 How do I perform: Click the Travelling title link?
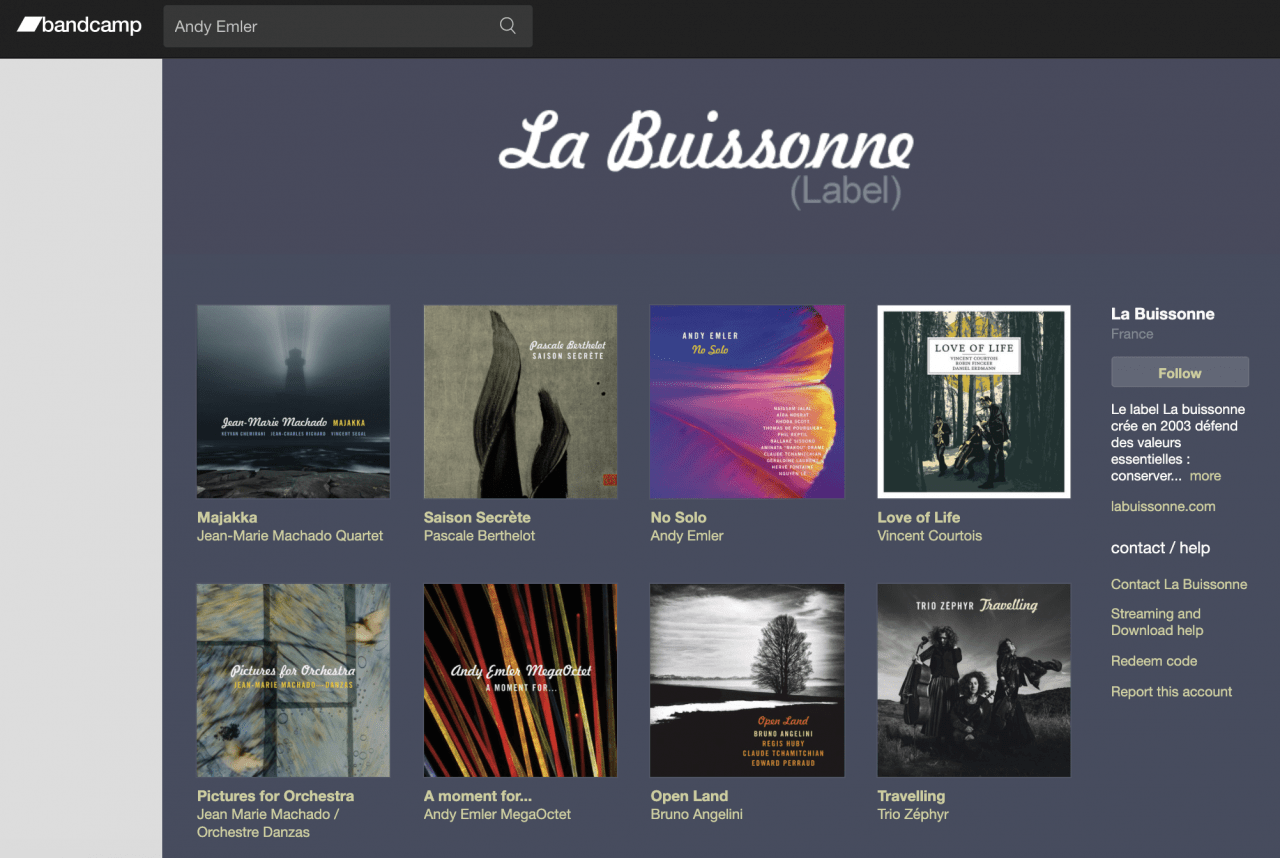[911, 796]
